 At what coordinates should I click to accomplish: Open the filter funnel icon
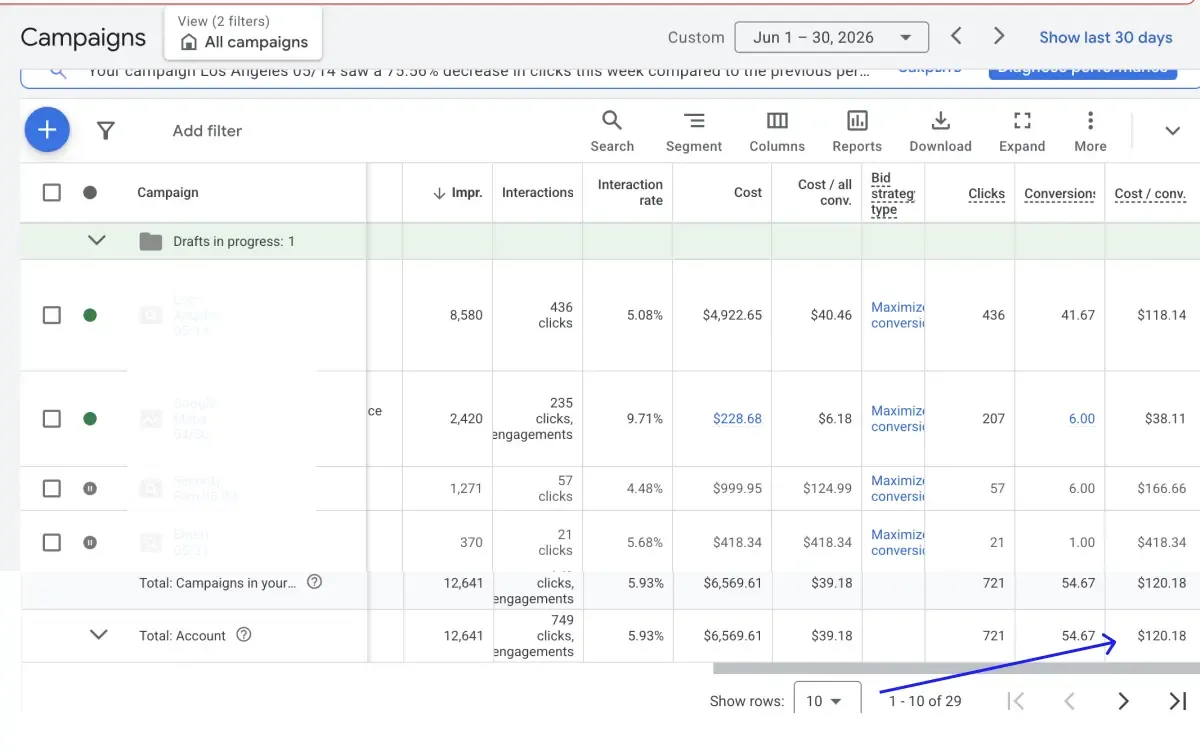105,130
